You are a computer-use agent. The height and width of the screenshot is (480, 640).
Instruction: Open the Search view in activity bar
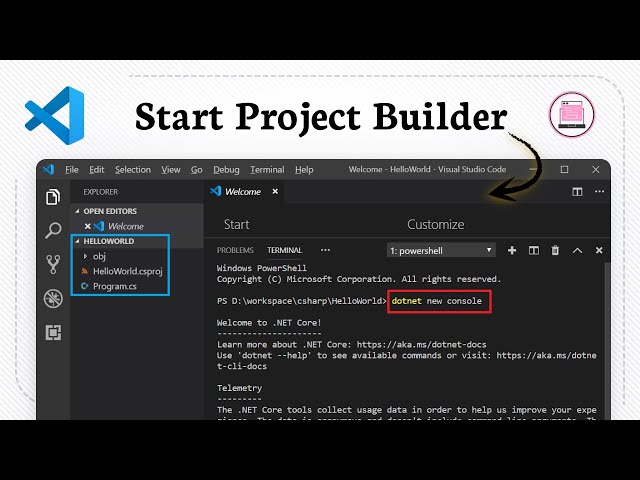pos(53,231)
